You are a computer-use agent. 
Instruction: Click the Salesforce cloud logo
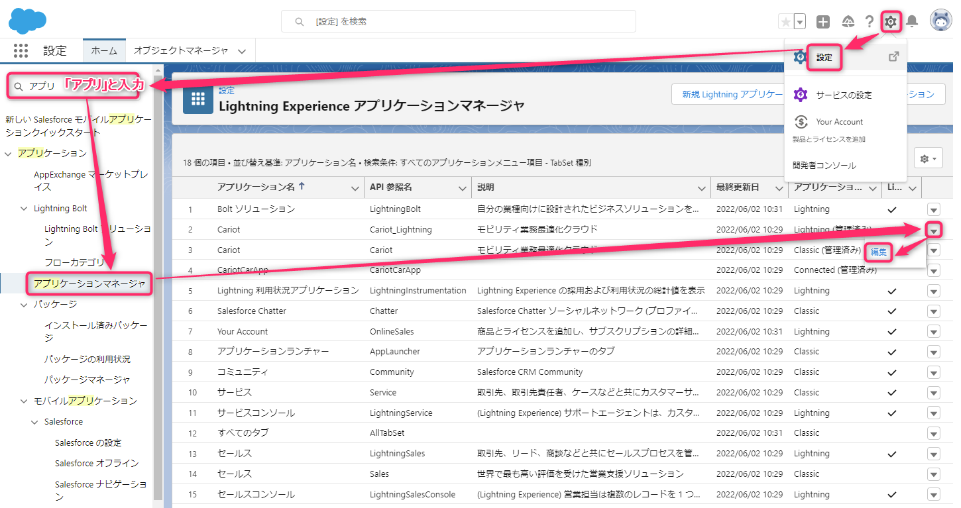pos(28,21)
